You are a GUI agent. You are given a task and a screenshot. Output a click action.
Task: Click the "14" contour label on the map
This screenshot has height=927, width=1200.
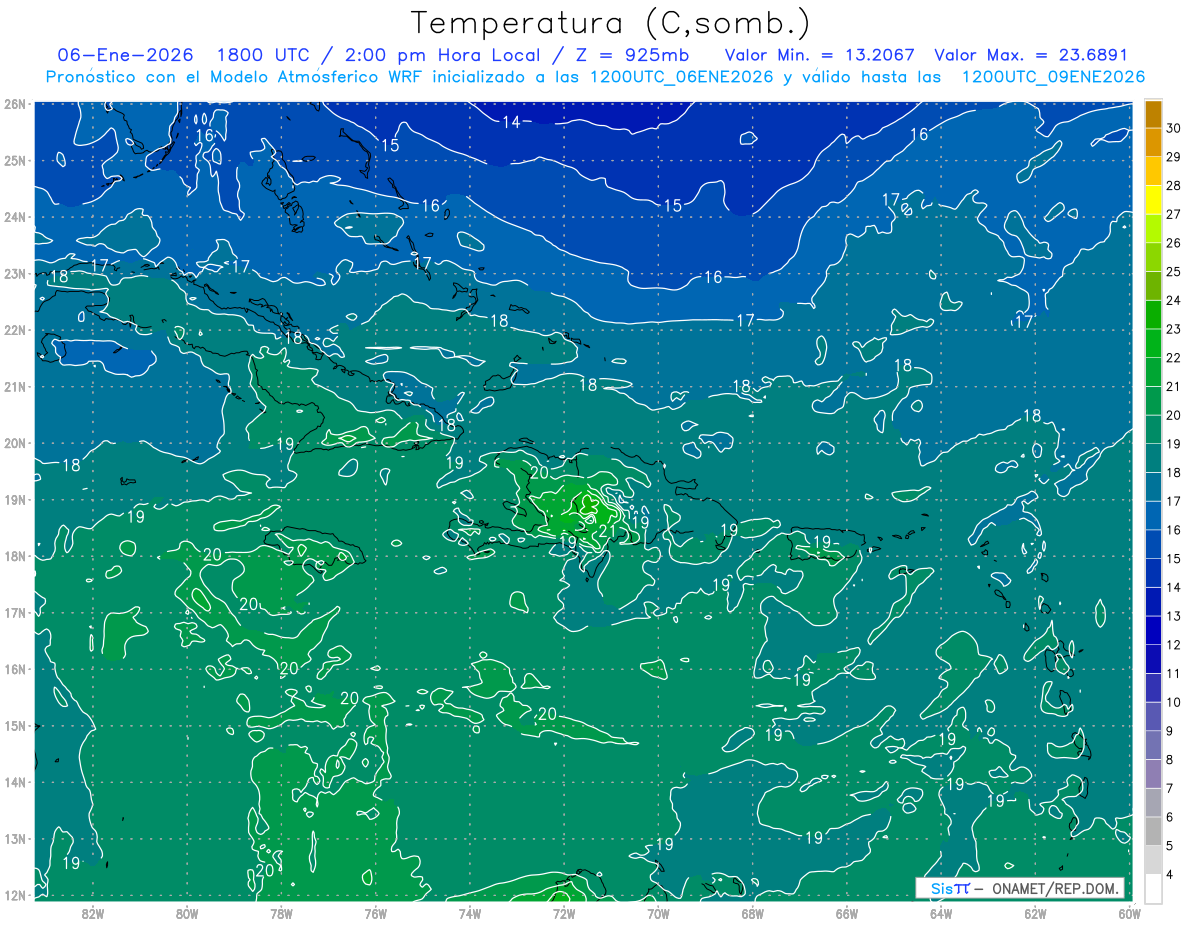coord(511,122)
